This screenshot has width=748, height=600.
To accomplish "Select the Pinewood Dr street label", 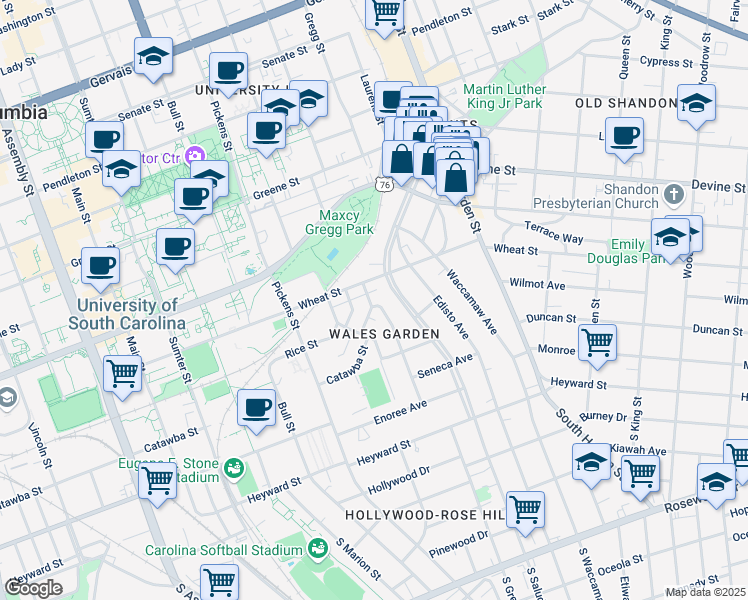I will (458, 544).
